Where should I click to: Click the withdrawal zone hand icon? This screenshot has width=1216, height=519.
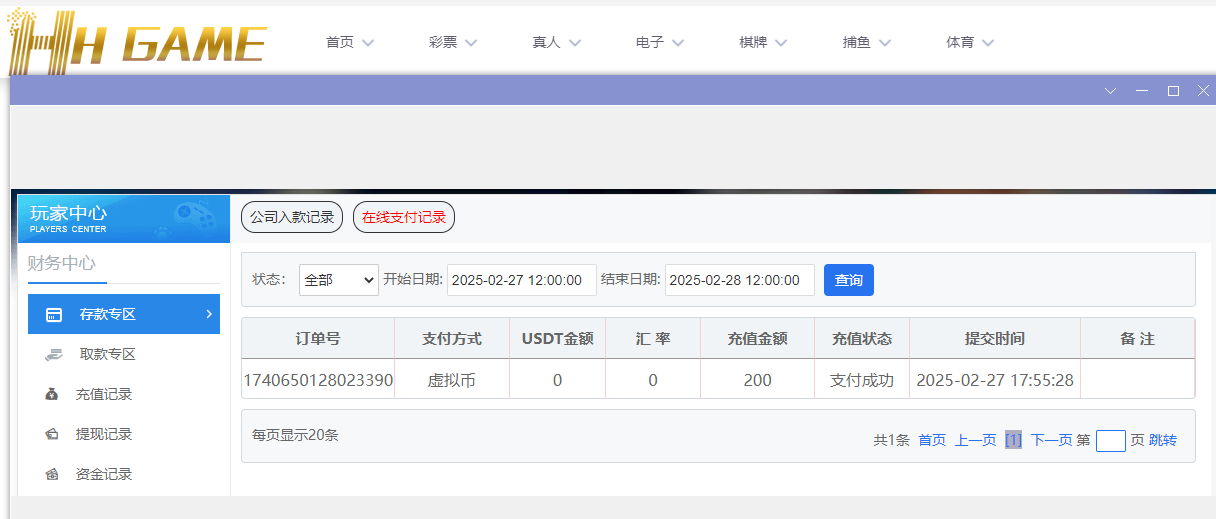(x=53, y=355)
